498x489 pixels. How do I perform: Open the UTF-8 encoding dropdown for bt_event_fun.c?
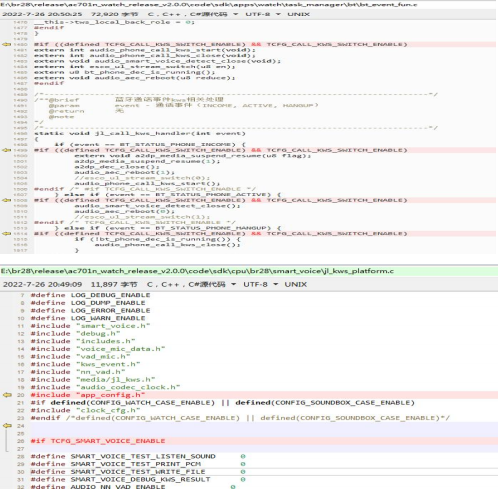pyautogui.click(x=278, y=14)
